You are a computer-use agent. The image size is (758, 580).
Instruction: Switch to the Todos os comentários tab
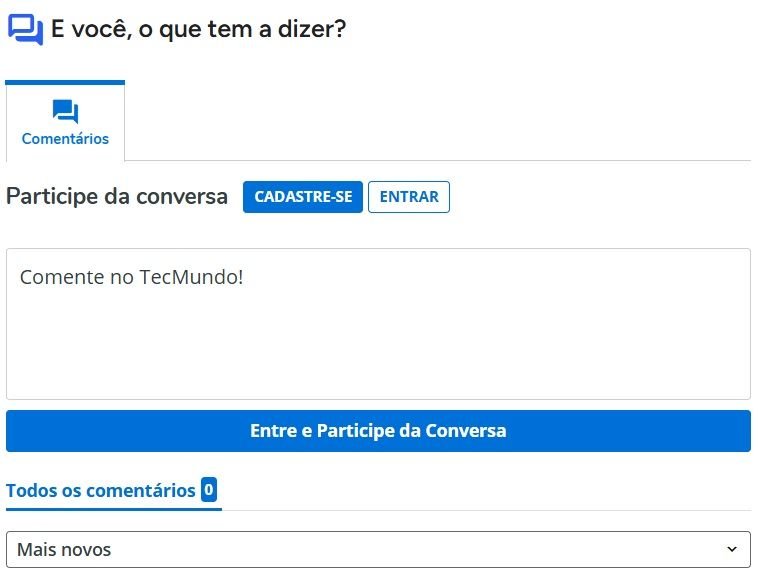pyautogui.click(x=101, y=490)
